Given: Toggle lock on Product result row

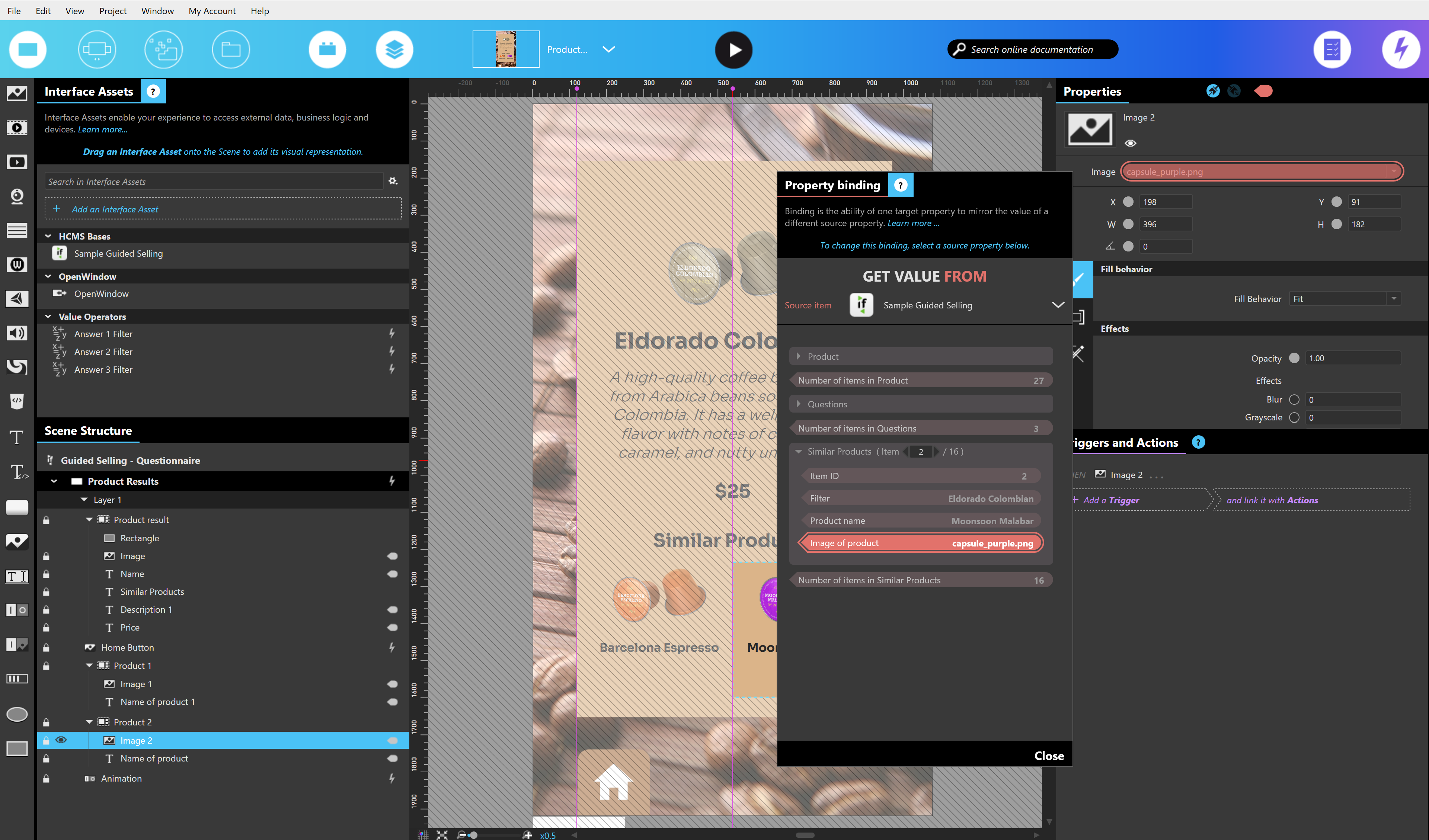Looking at the screenshot, I should coord(47,519).
